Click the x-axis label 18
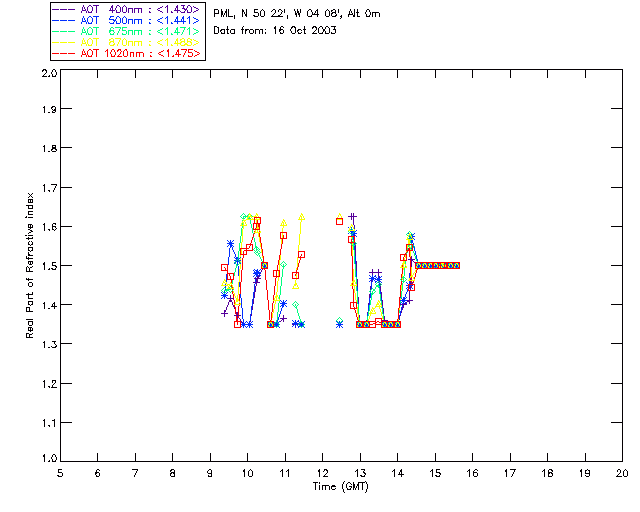640x512 pixels. 547,473
